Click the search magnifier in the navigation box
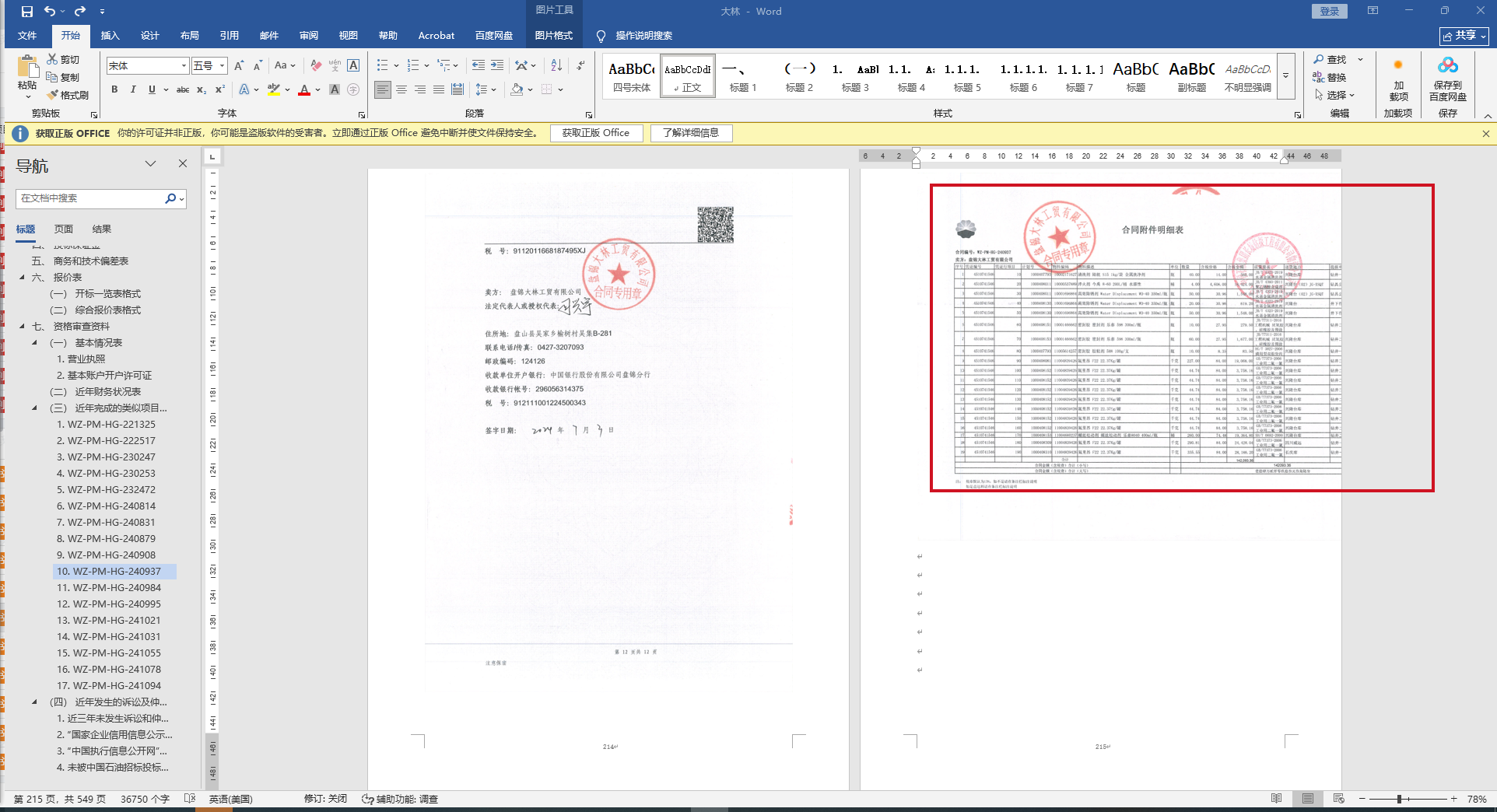This screenshot has height=812, width=1497. click(x=170, y=198)
